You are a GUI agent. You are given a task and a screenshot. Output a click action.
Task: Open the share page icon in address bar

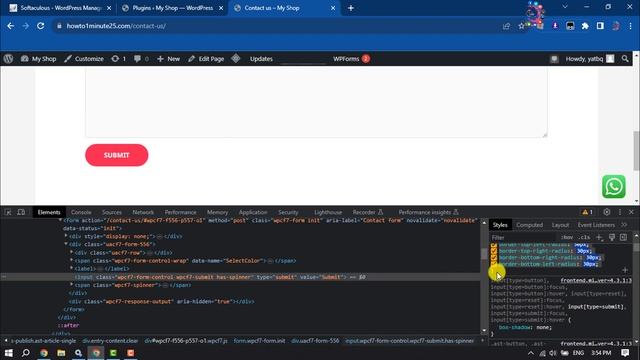click(507, 26)
